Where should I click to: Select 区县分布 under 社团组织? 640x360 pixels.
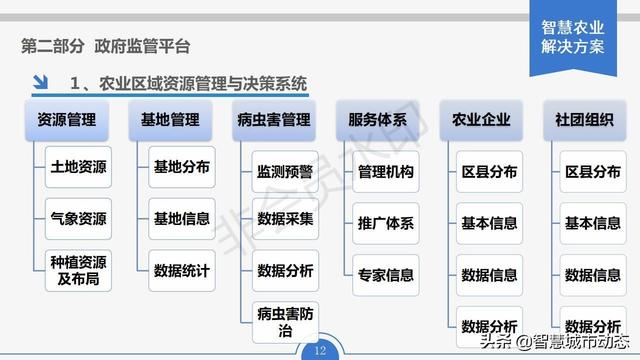tap(593, 172)
